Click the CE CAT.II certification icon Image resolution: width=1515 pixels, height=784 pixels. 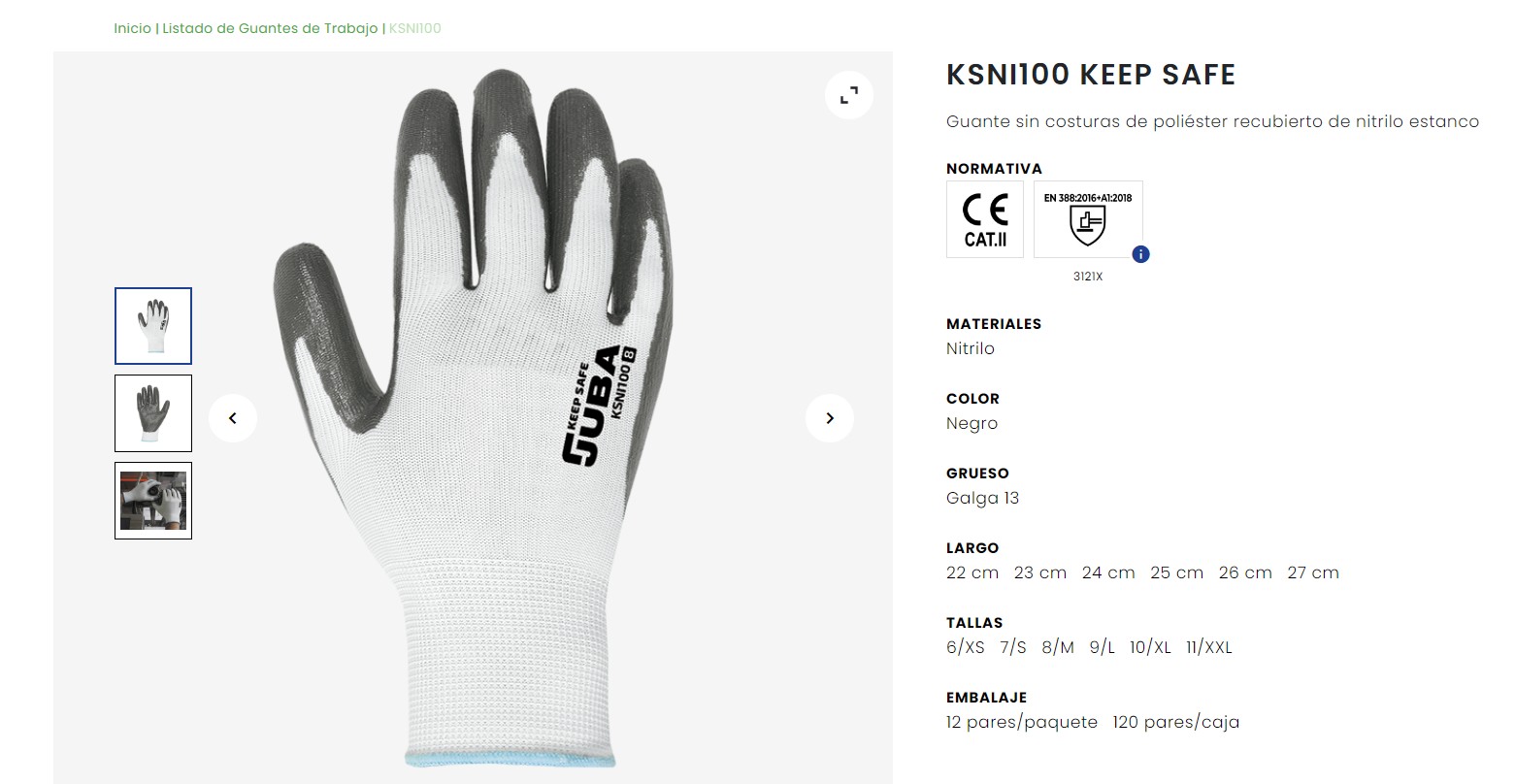coord(985,219)
